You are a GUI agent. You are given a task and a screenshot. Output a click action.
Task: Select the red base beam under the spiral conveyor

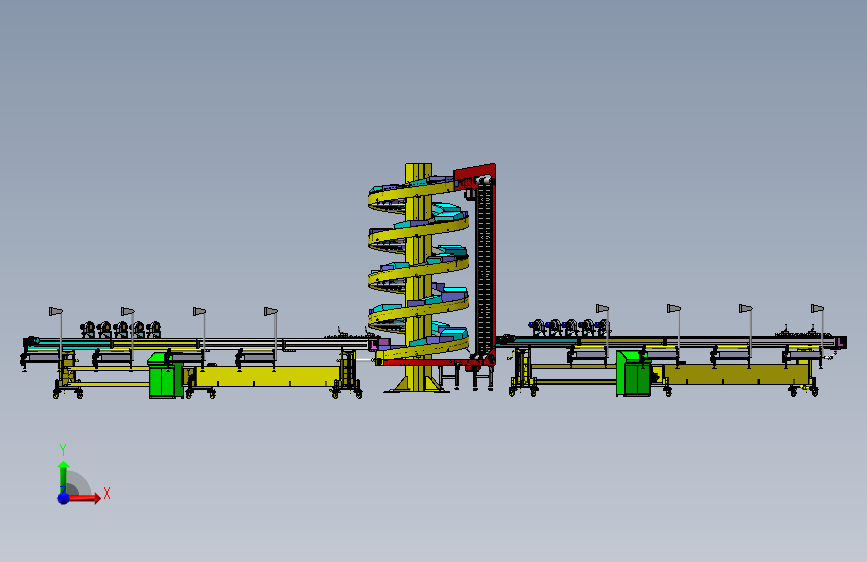tap(429, 362)
